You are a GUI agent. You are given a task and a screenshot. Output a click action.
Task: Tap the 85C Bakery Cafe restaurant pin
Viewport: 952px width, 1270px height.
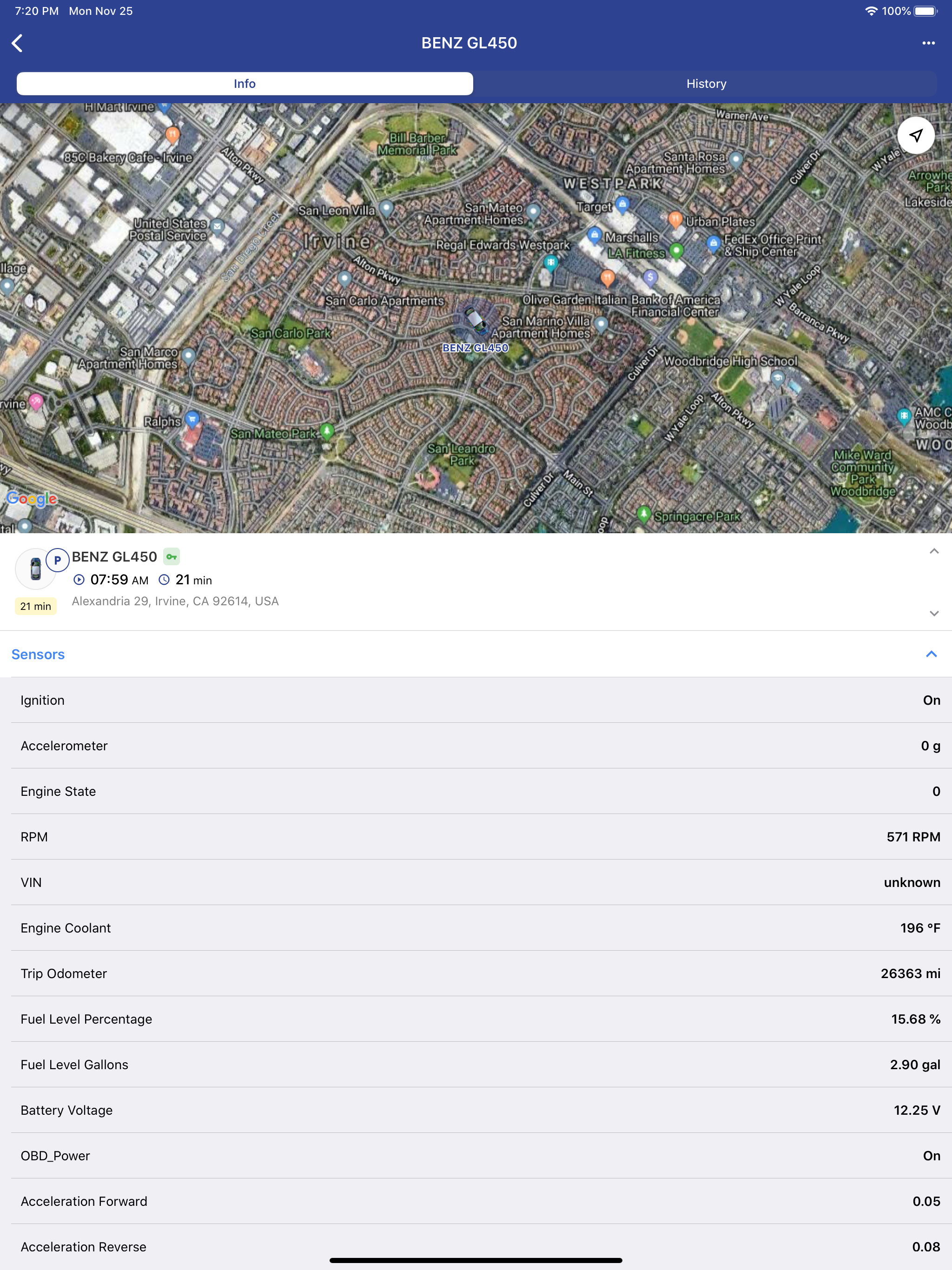[172, 134]
